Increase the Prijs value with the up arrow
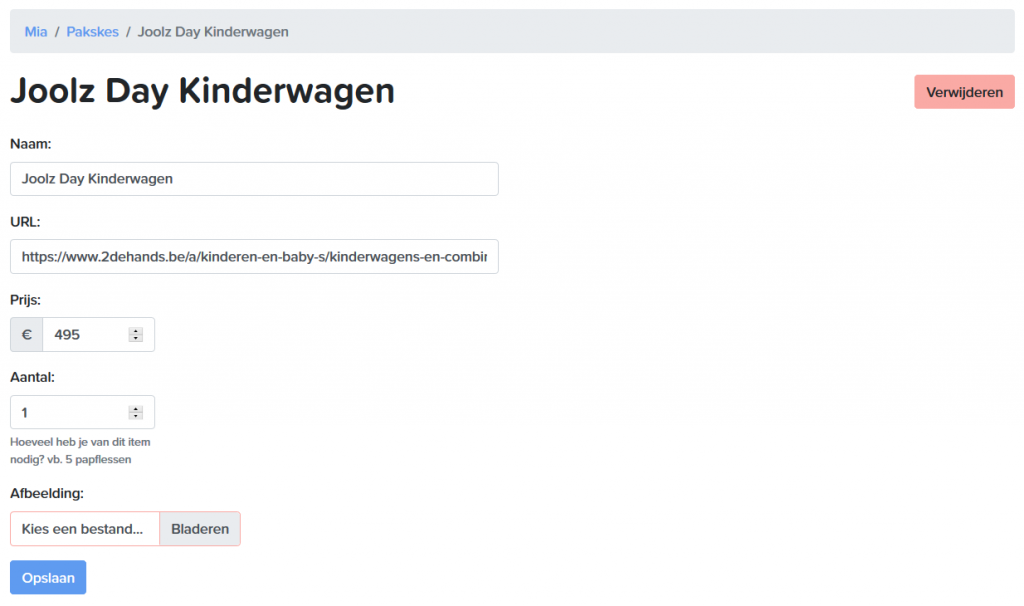This screenshot has width=1024, height=606. click(136, 331)
